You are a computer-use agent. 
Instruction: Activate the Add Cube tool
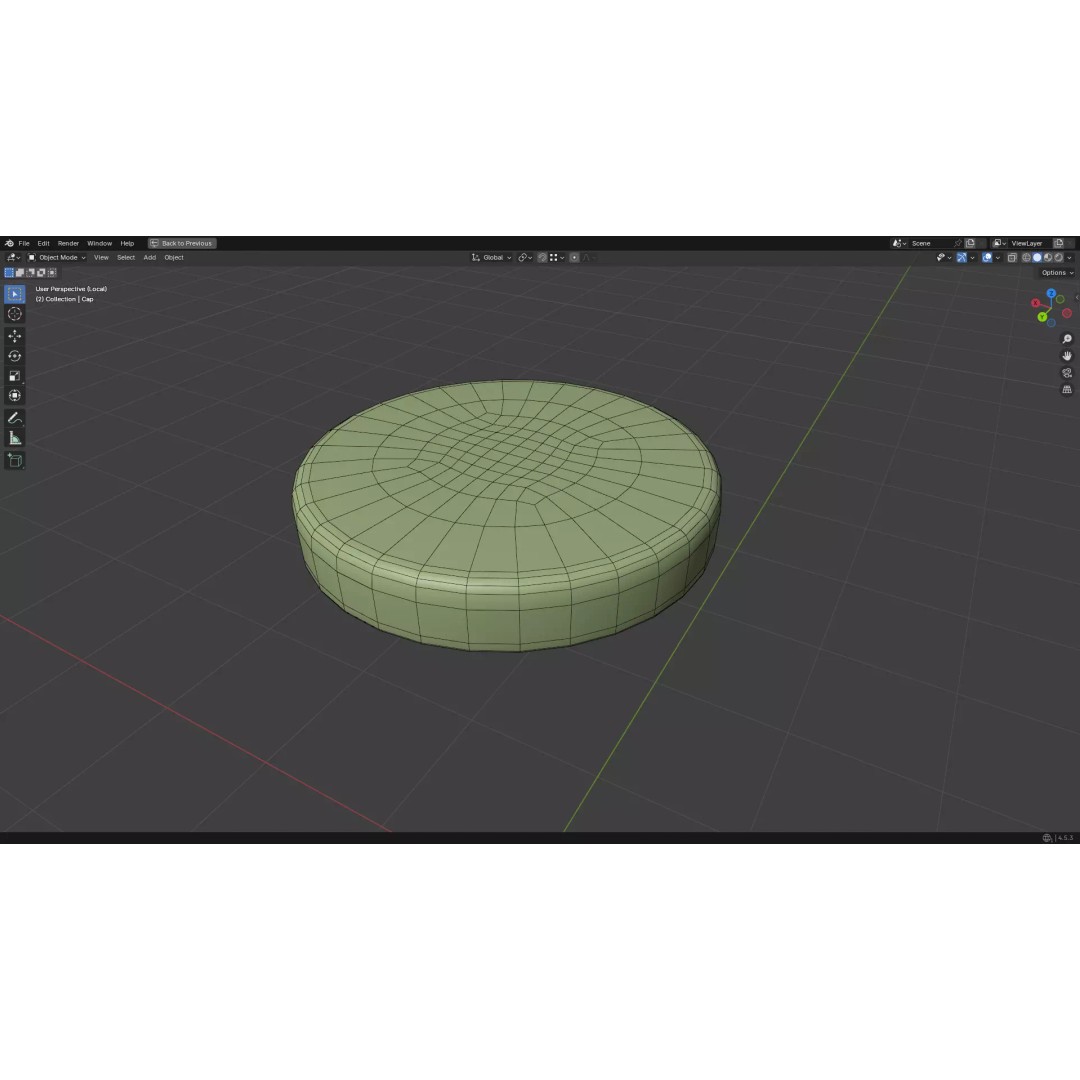click(14, 460)
